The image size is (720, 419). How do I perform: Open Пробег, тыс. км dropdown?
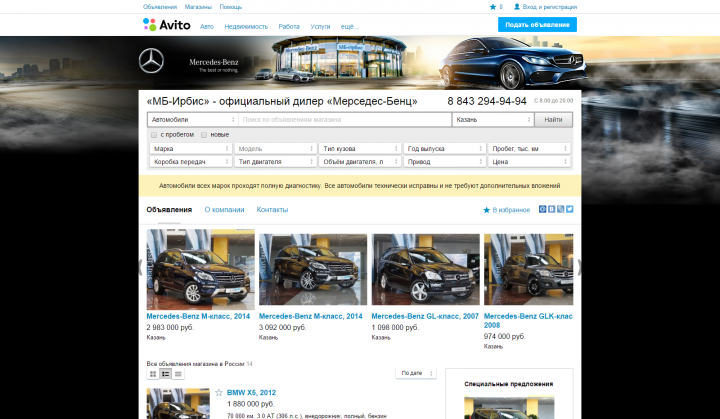pos(529,148)
